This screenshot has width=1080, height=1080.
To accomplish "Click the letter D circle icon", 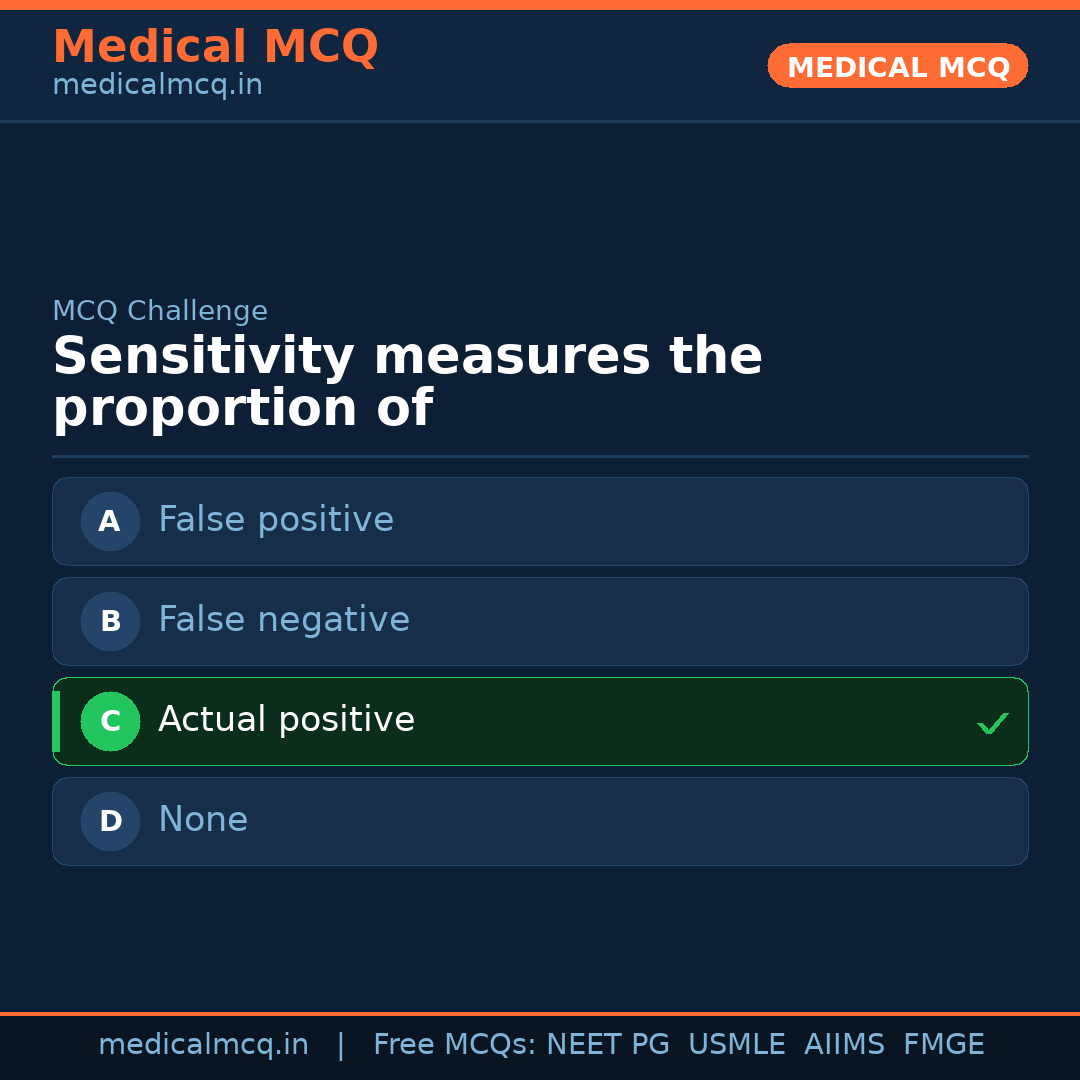I will pos(110,821).
